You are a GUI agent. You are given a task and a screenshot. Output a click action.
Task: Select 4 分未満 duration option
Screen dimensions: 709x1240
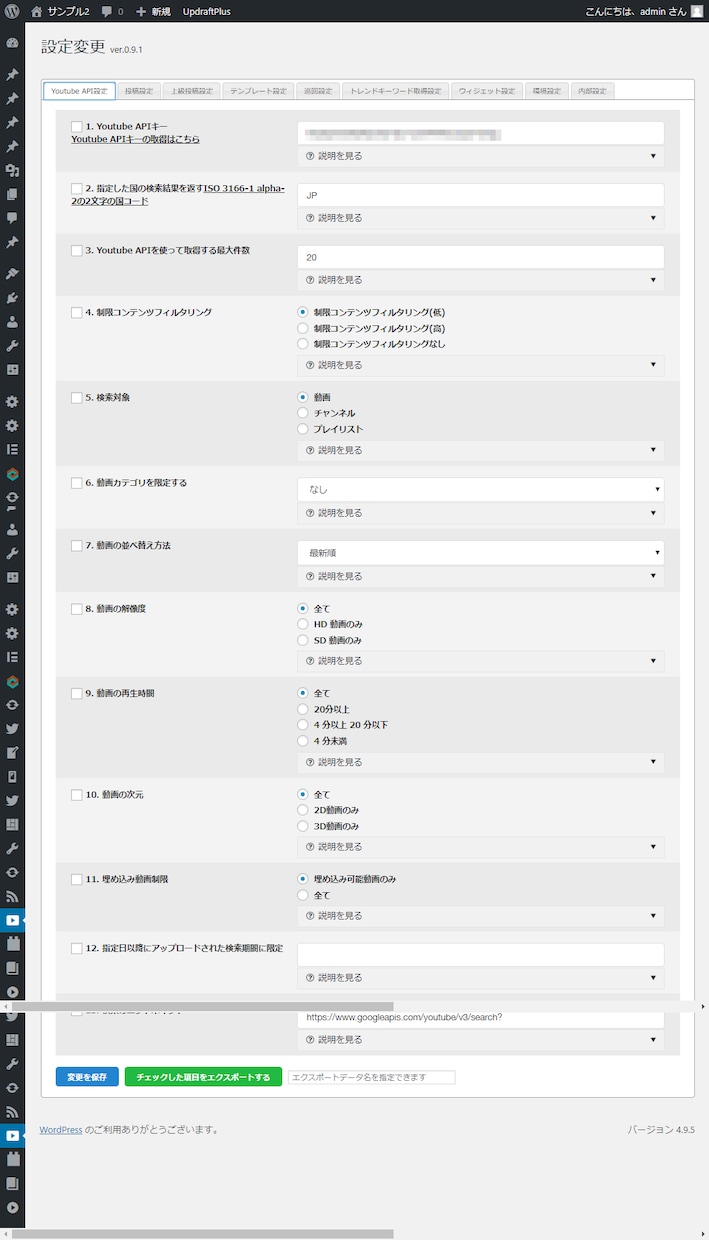[x=303, y=741]
